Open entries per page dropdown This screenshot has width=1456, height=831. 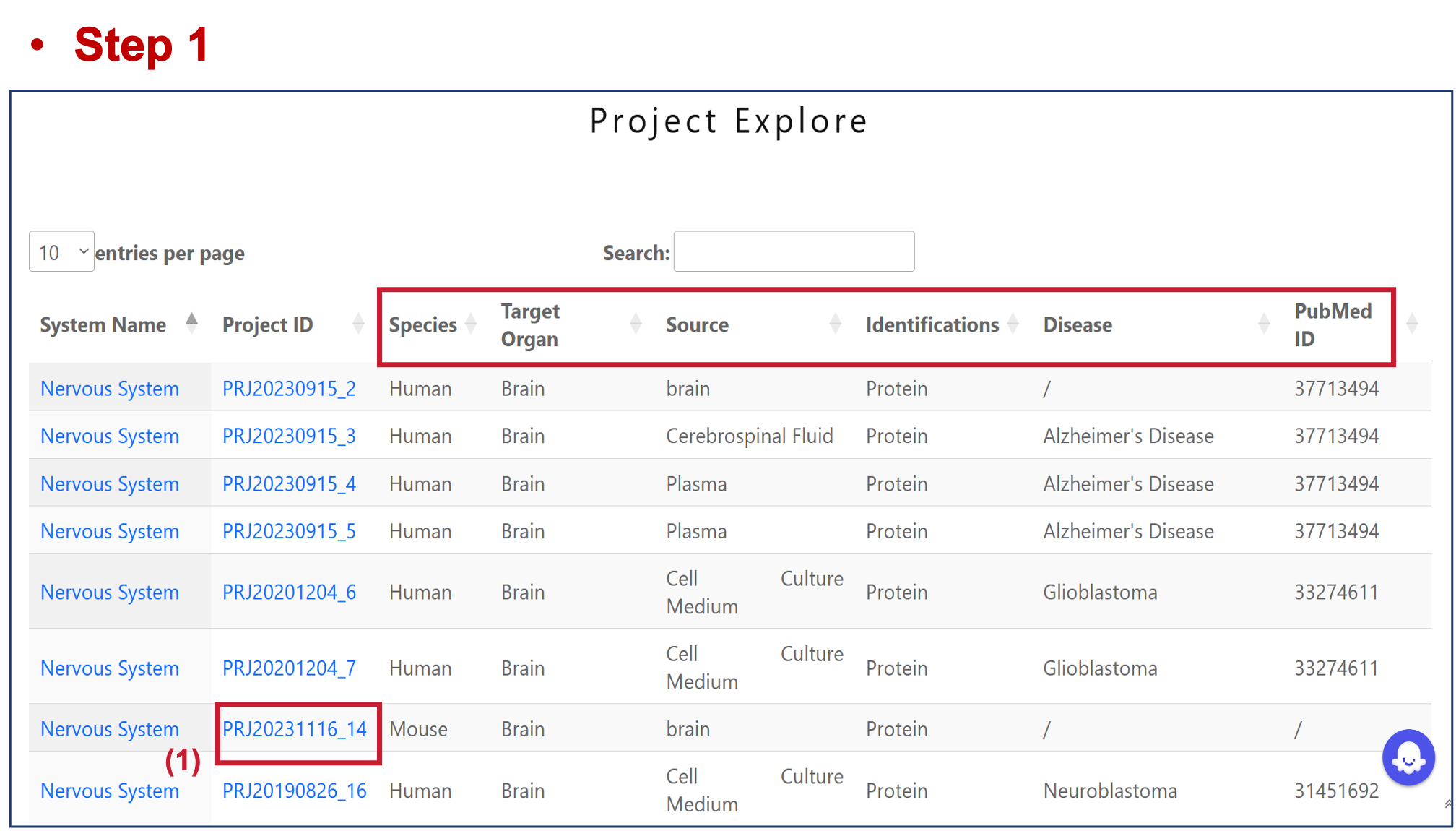click(x=61, y=252)
